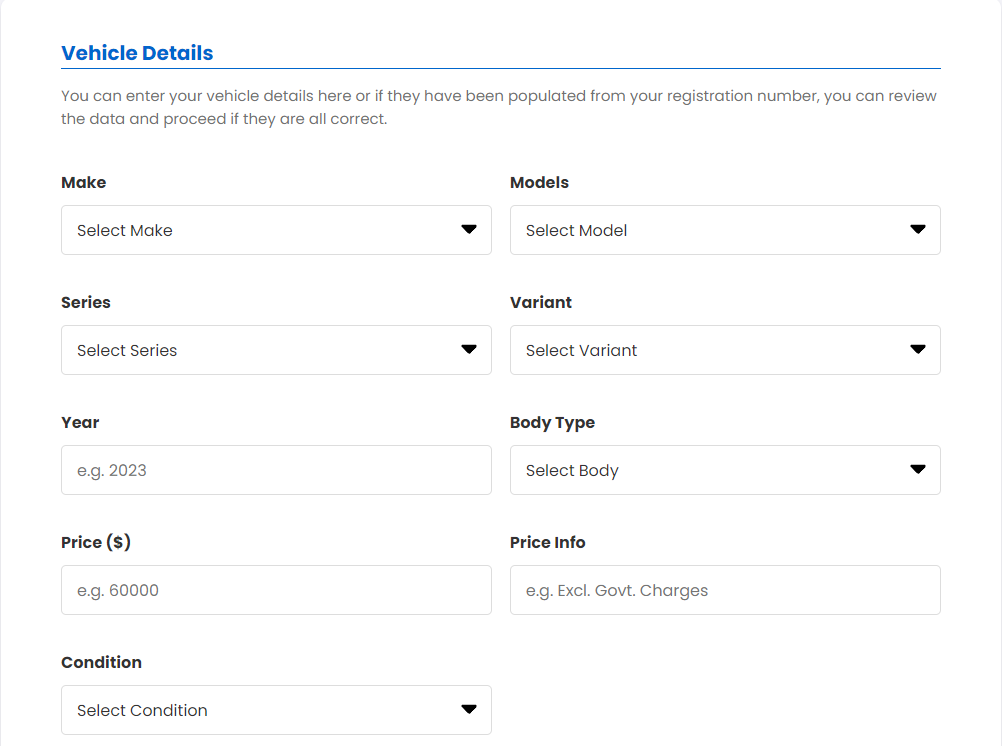
Task: Click the Vehicle Details heading
Action: coord(137,53)
